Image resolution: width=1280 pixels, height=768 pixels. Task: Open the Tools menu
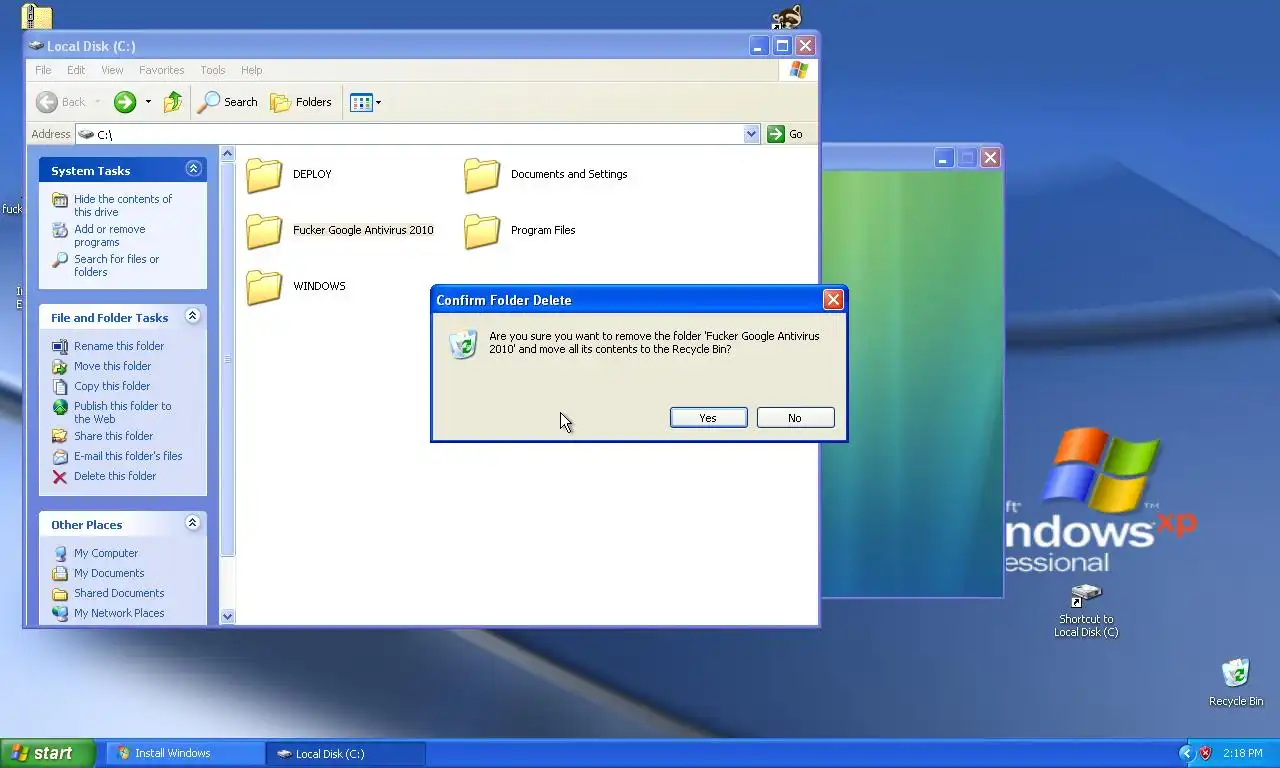(213, 70)
